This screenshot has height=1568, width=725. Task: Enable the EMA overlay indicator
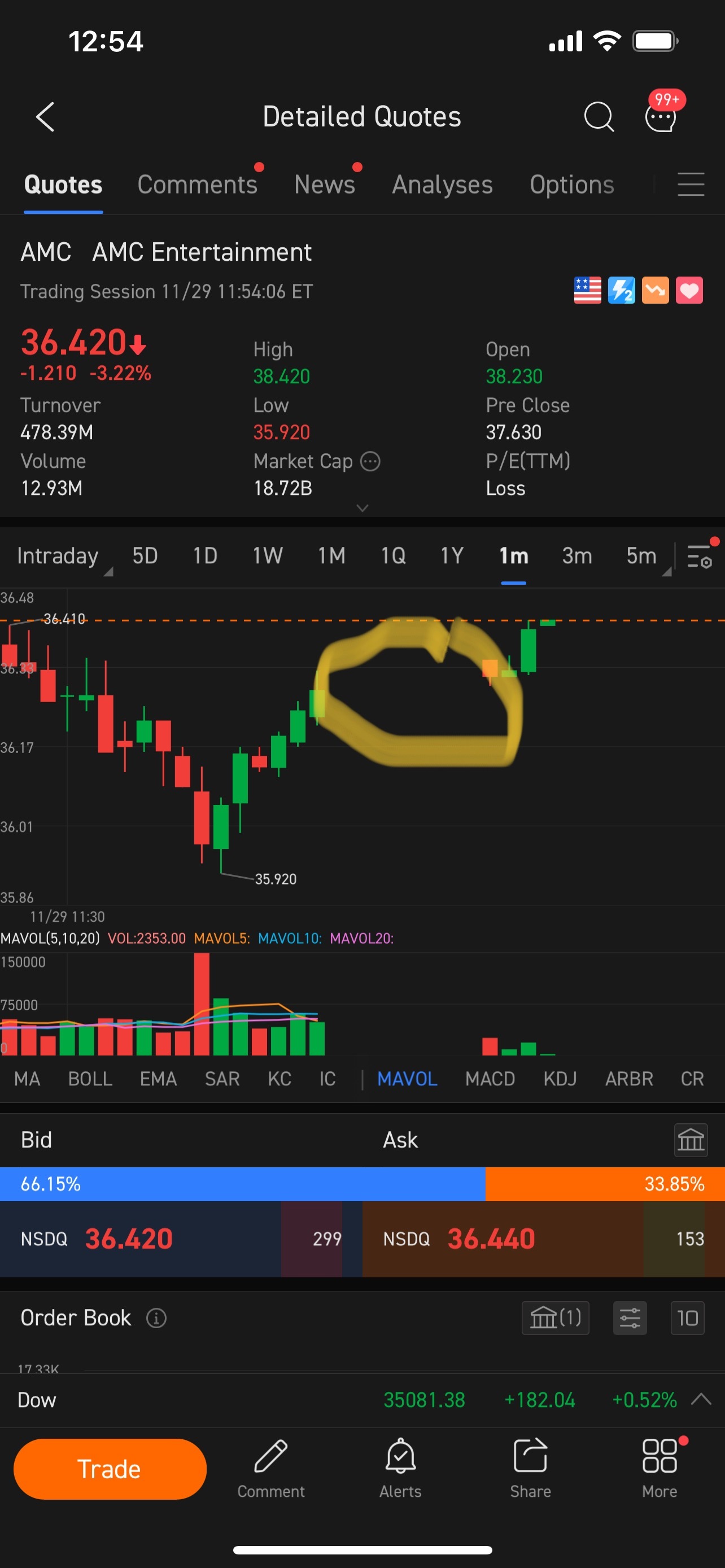(x=158, y=1079)
